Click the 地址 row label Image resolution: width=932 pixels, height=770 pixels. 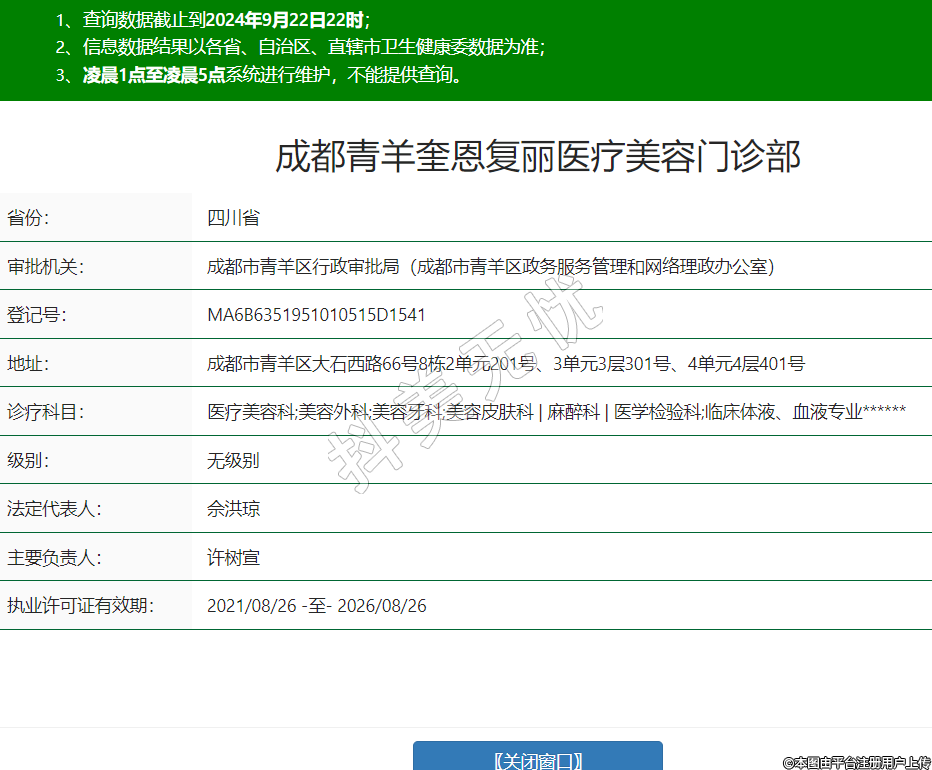pyautogui.click(x=28, y=363)
